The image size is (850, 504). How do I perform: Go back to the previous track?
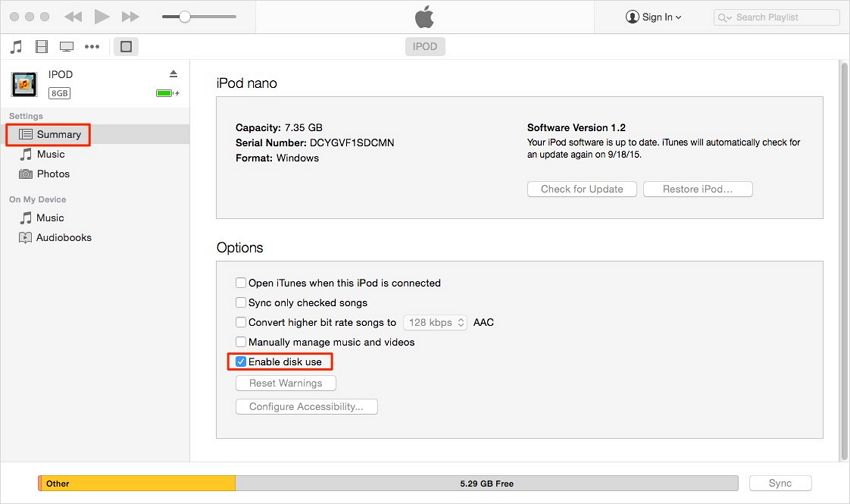point(73,17)
